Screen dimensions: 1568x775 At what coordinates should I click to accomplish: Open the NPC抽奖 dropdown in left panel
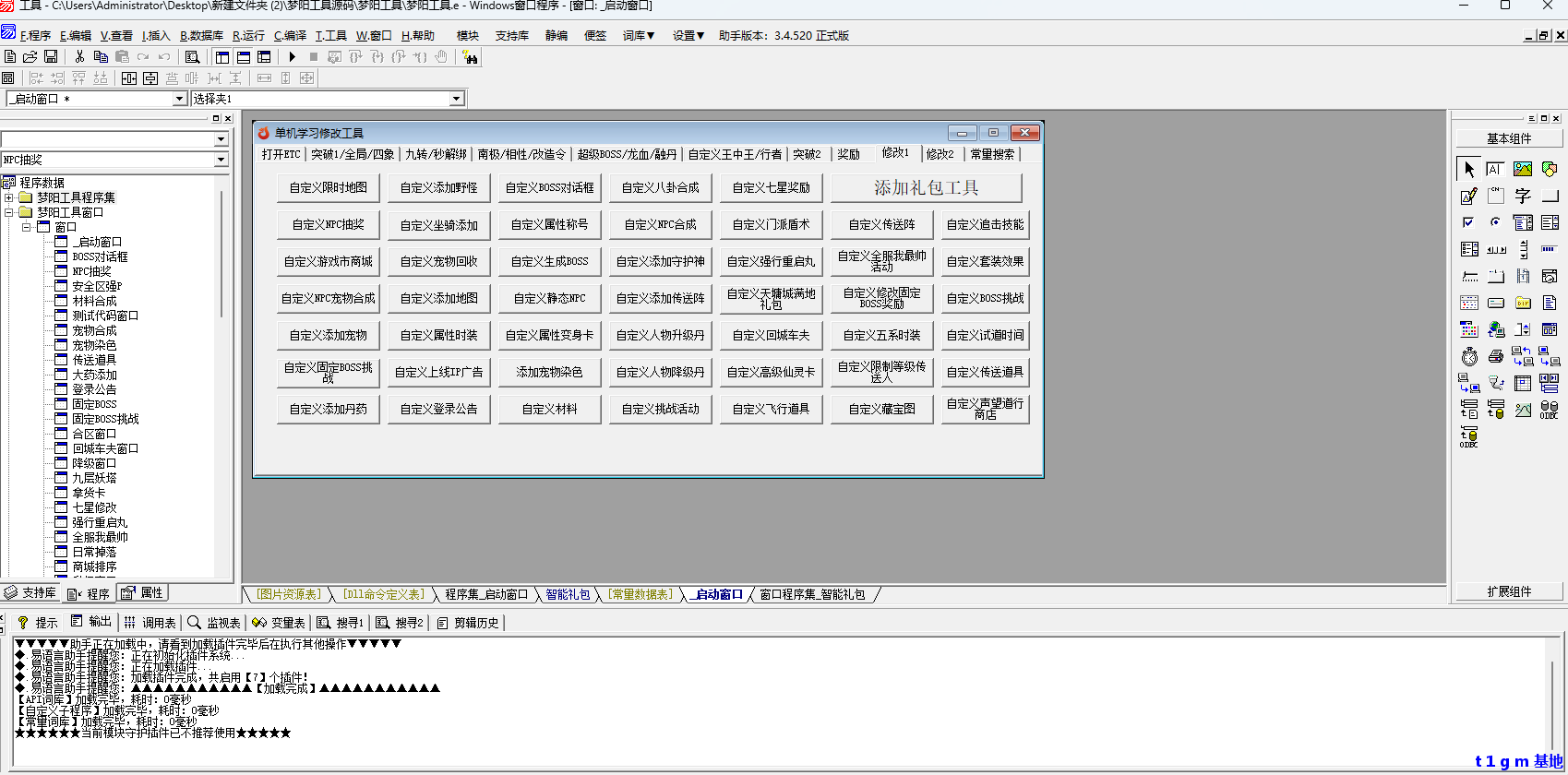(221, 160)
